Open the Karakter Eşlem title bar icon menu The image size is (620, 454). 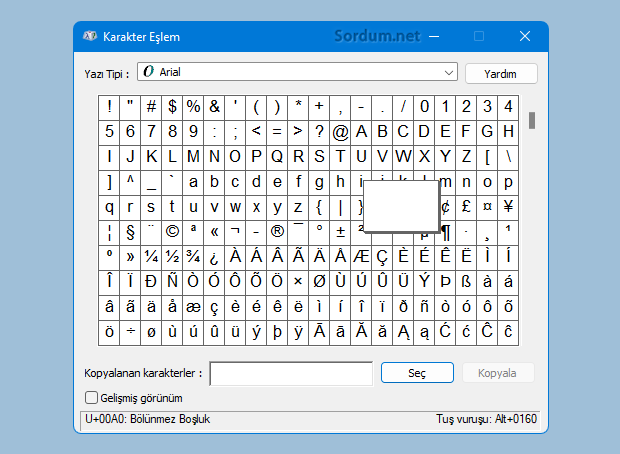[x=90, y=36]
